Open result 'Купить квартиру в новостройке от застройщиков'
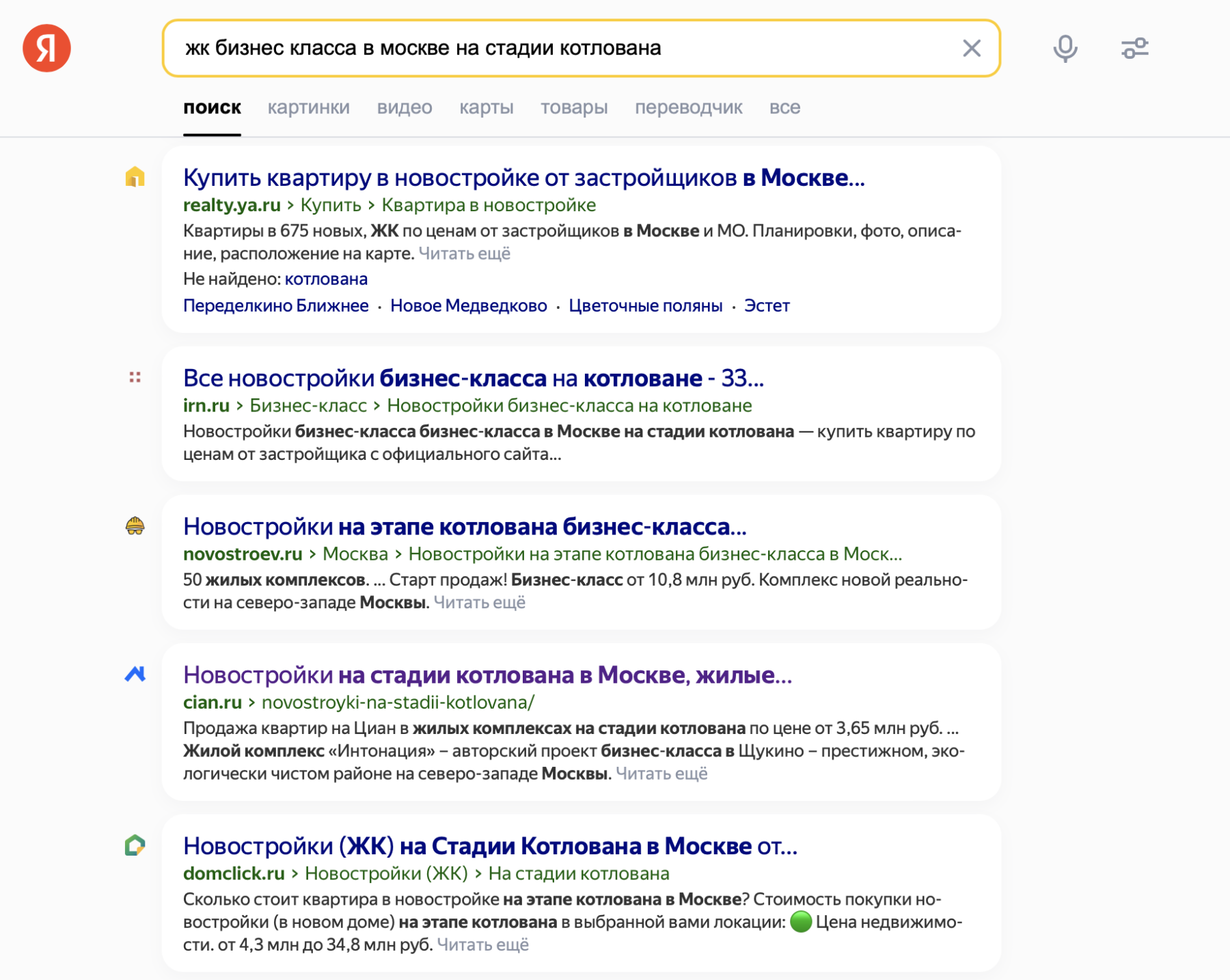This screenshot has width=1230, height=980. pyautogui.click(x=523, y=177)
